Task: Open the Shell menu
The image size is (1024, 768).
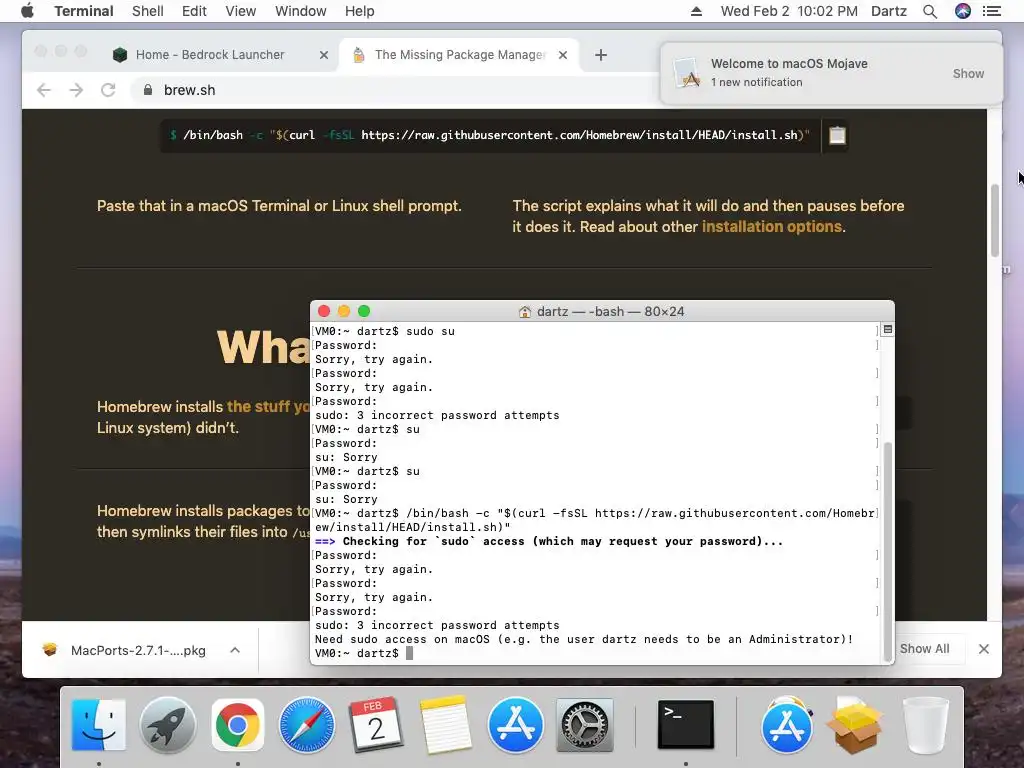Action: [148, 11]
